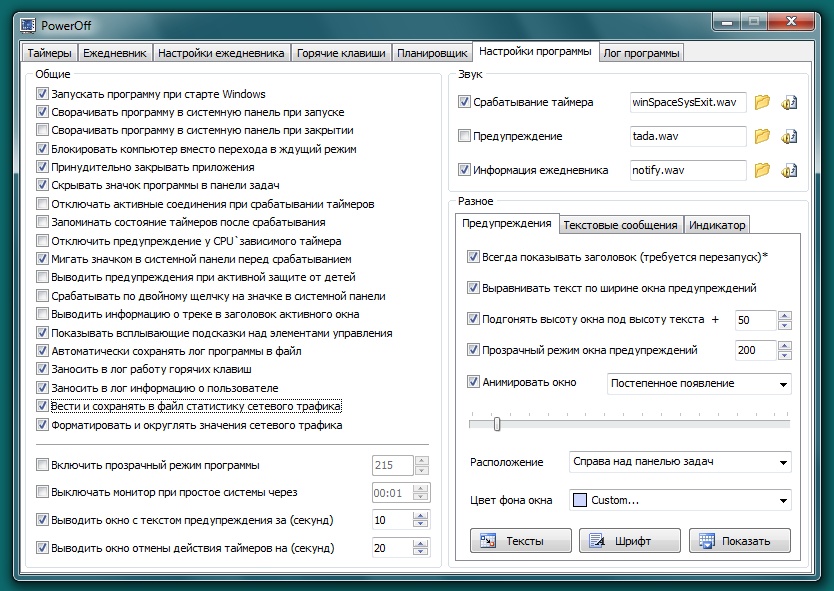
Task: Decrease the window height value 50
Action: (x=784, y=324)
